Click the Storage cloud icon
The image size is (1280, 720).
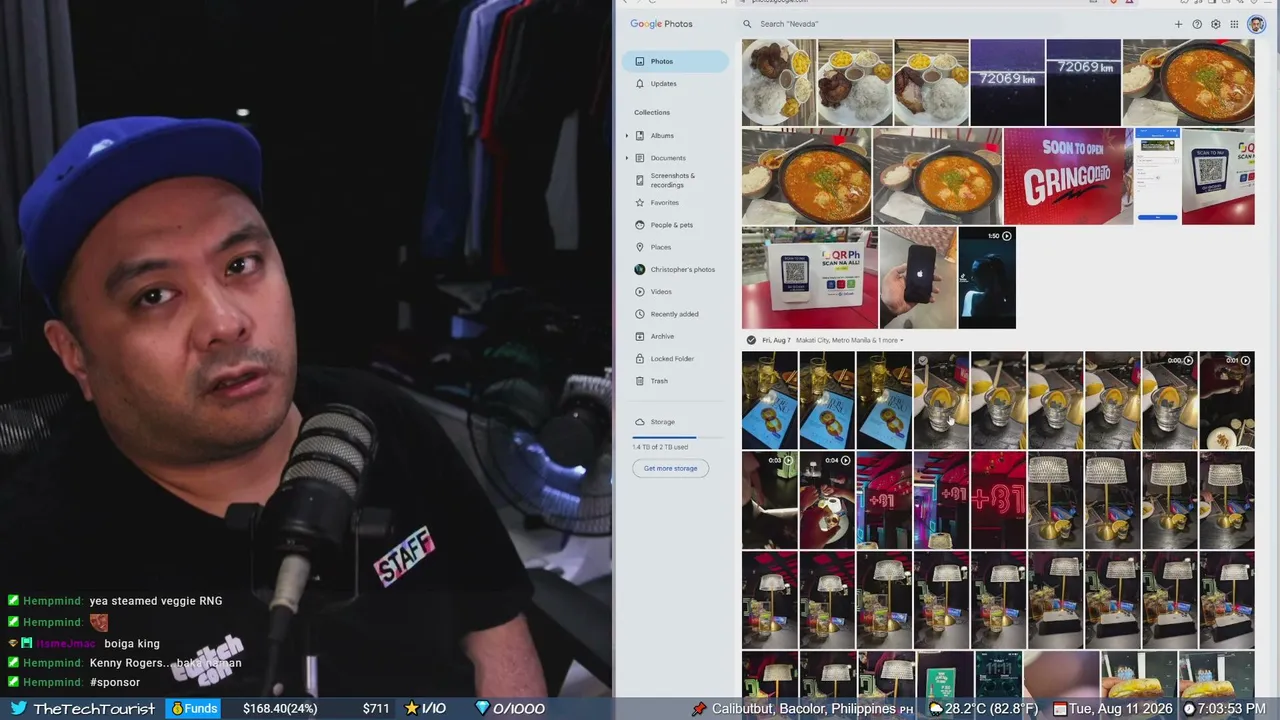640,422
